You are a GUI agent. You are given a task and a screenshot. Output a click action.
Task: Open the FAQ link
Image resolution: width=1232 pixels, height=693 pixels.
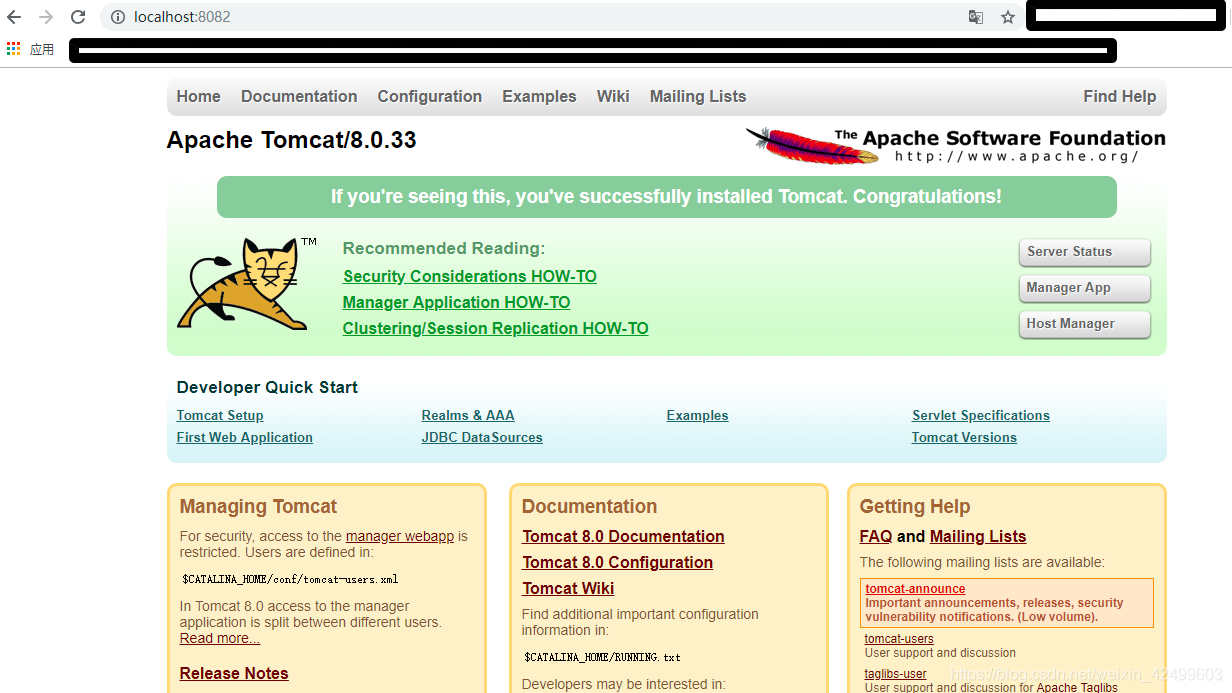[x=876, y=536]
